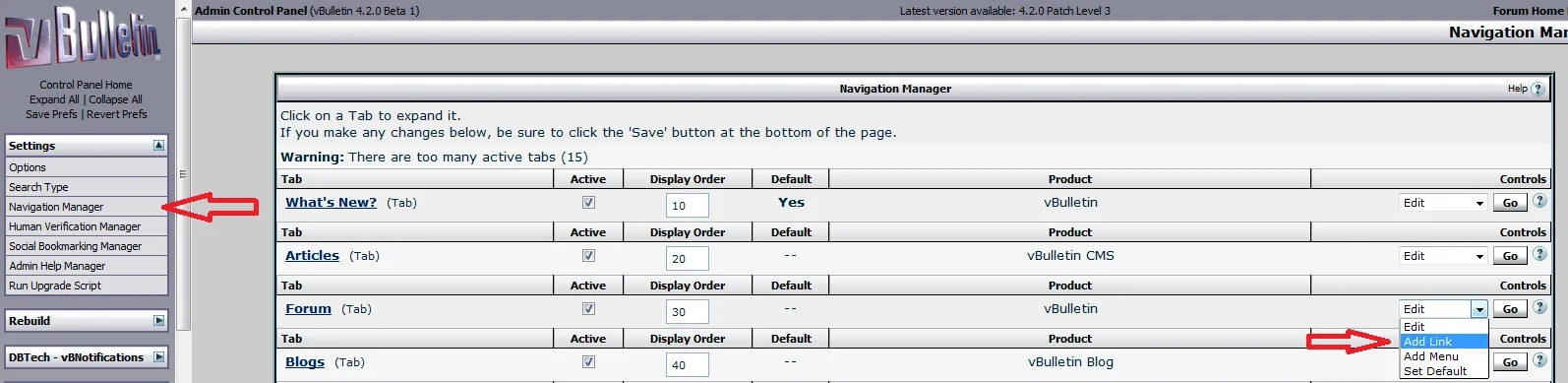Click Go button for What's New? row

(1510, 203)
